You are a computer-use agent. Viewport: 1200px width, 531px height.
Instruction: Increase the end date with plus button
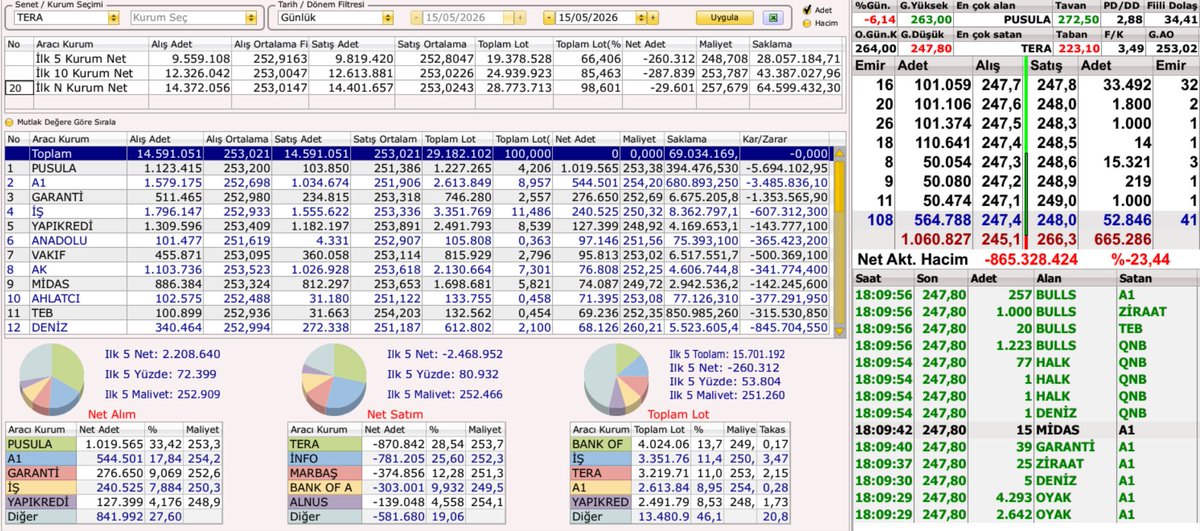652,18
